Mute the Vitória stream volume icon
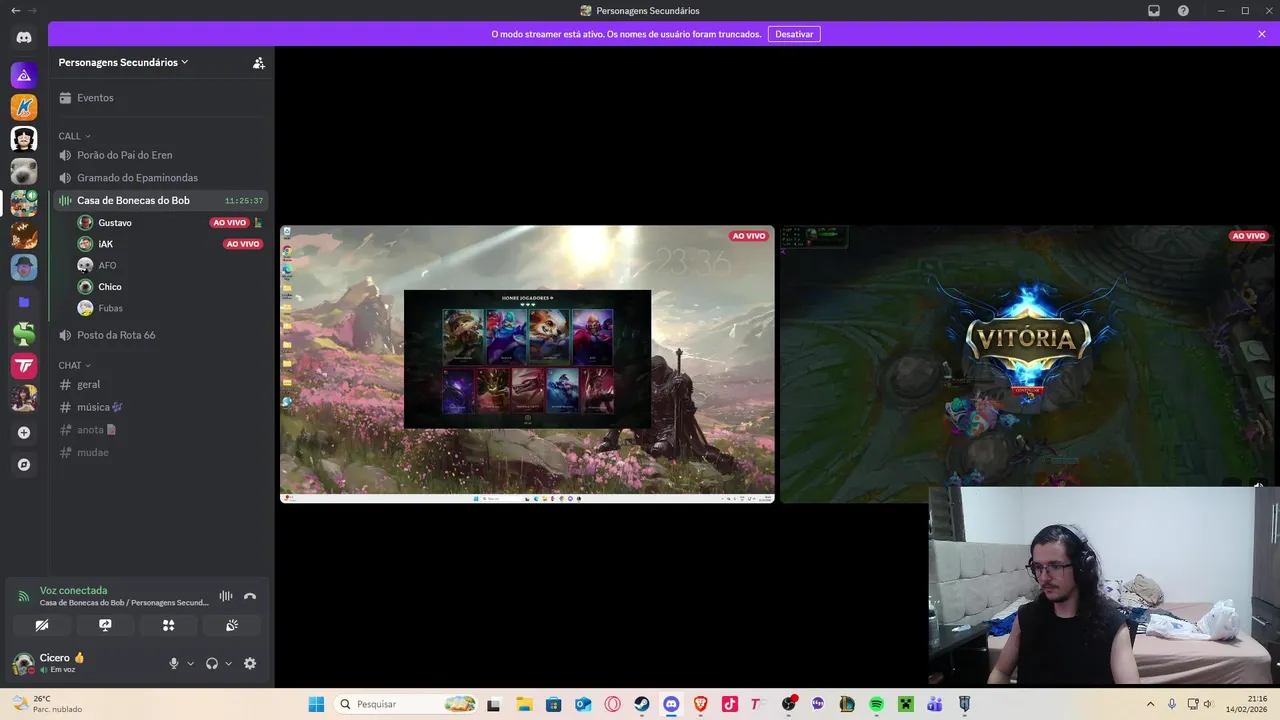Screen dimensions: 1280x720 point(1258,487)
